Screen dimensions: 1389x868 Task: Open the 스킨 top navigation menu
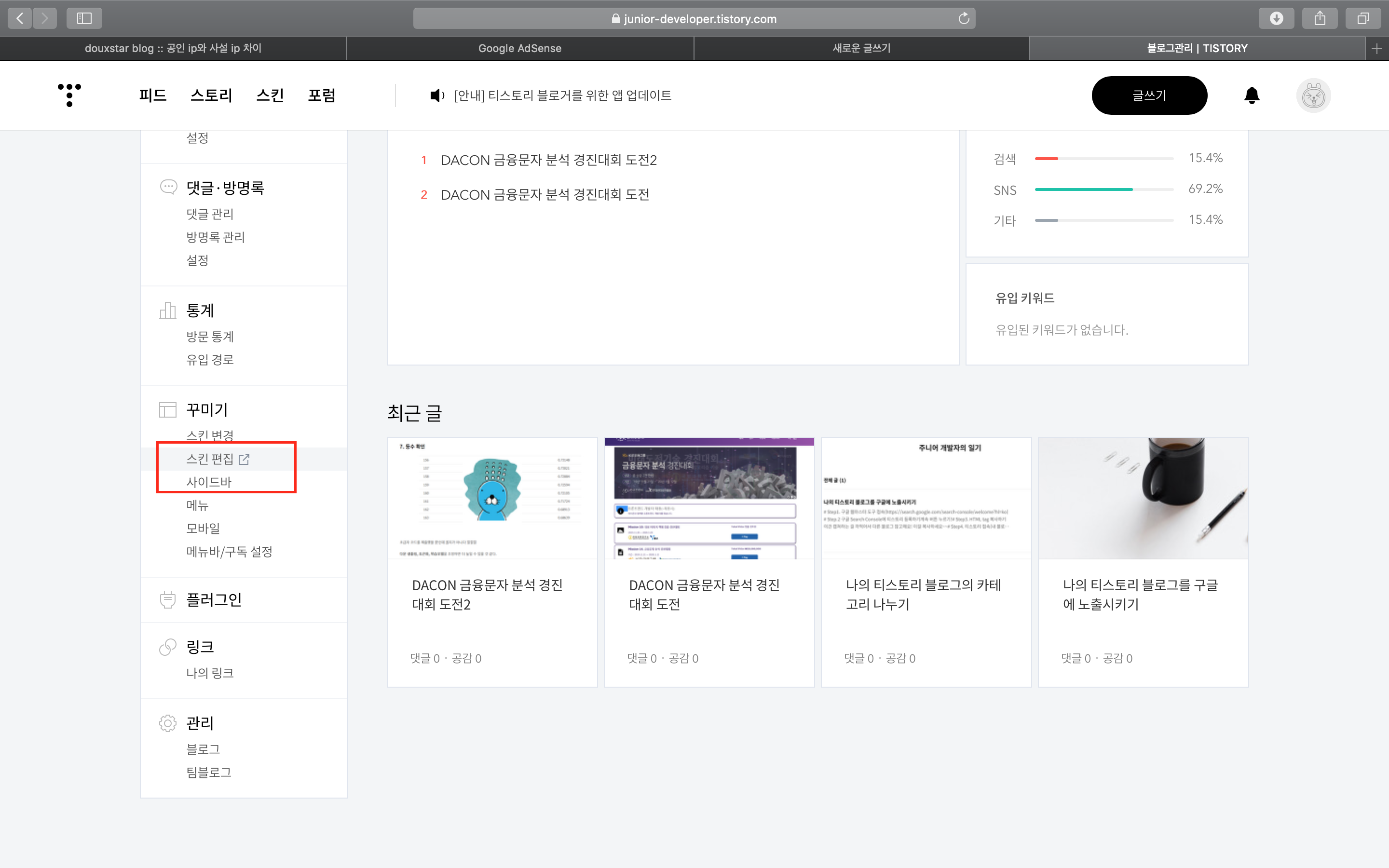(270, 95)
